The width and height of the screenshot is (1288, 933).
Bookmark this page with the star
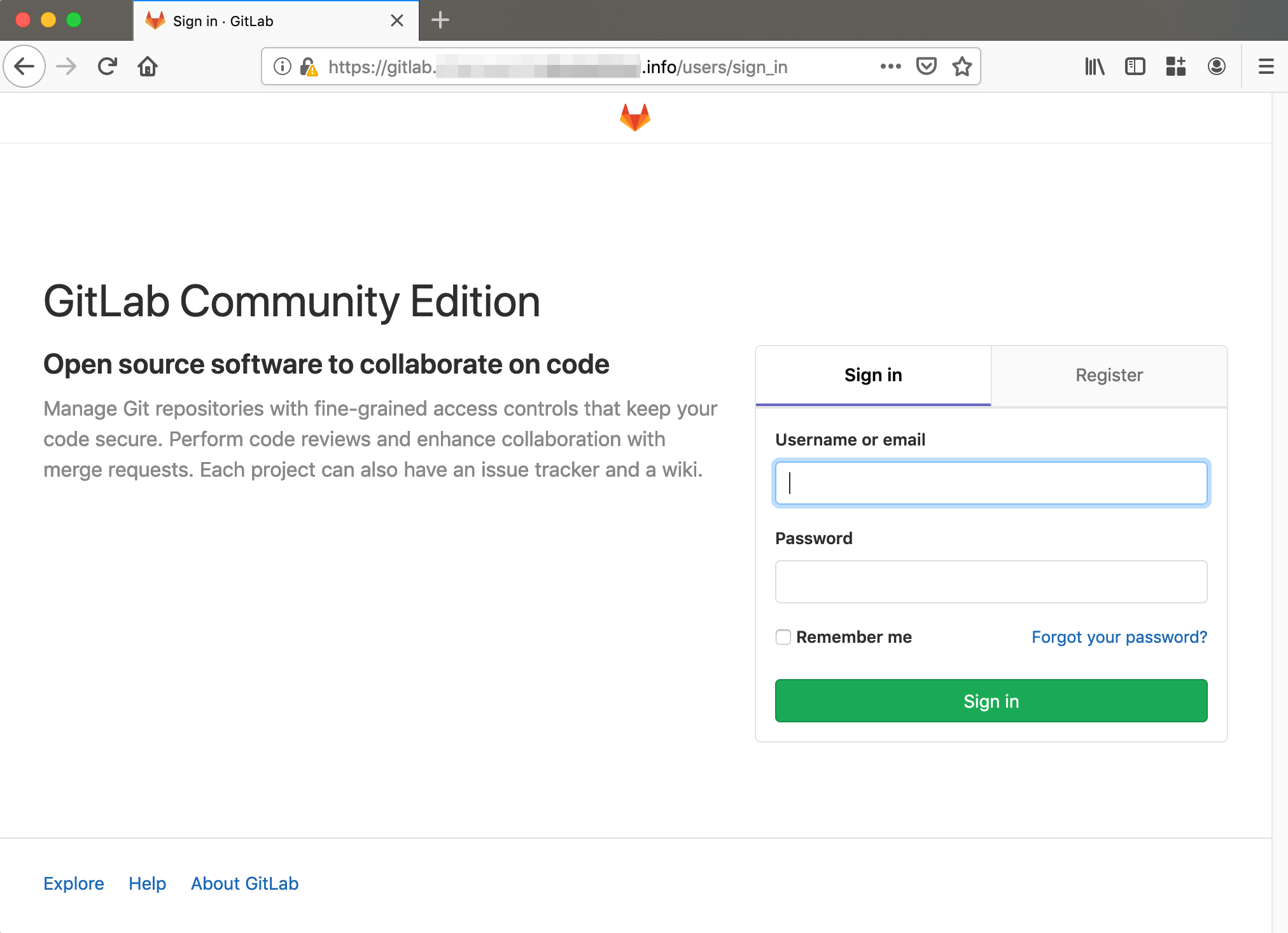tap(962, 66)
